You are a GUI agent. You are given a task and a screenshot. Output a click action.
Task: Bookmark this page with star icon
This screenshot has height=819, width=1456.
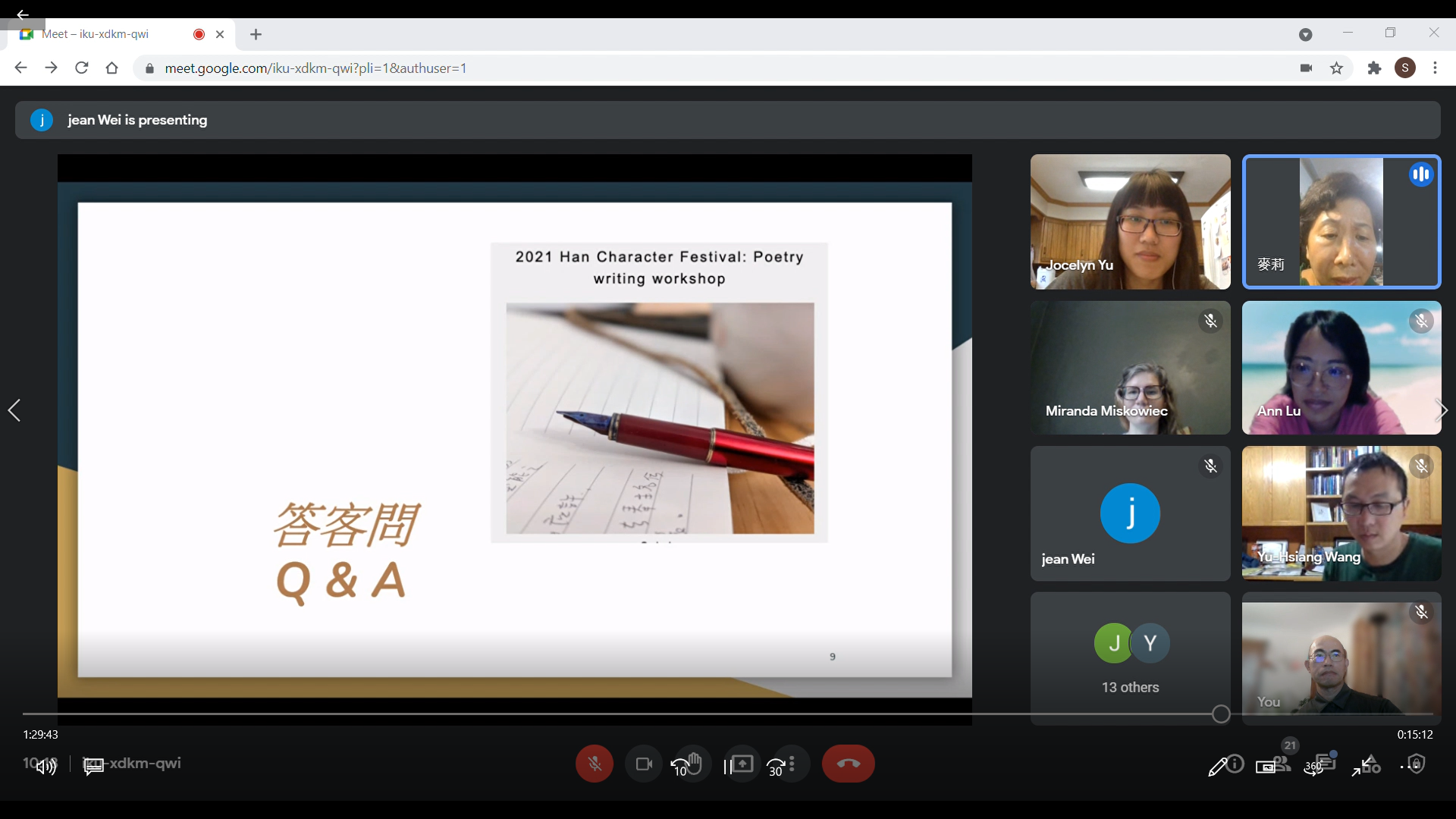point(1337,68)
